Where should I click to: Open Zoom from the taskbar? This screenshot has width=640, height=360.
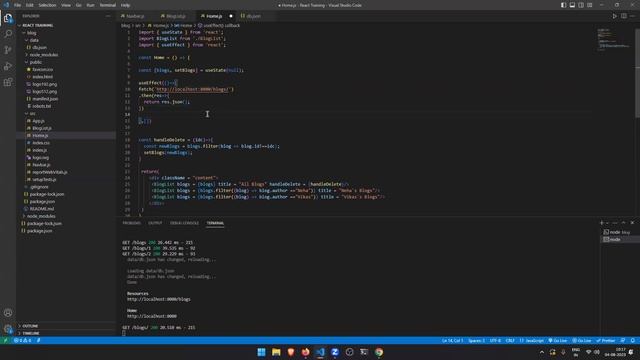(x=335, y=352)
